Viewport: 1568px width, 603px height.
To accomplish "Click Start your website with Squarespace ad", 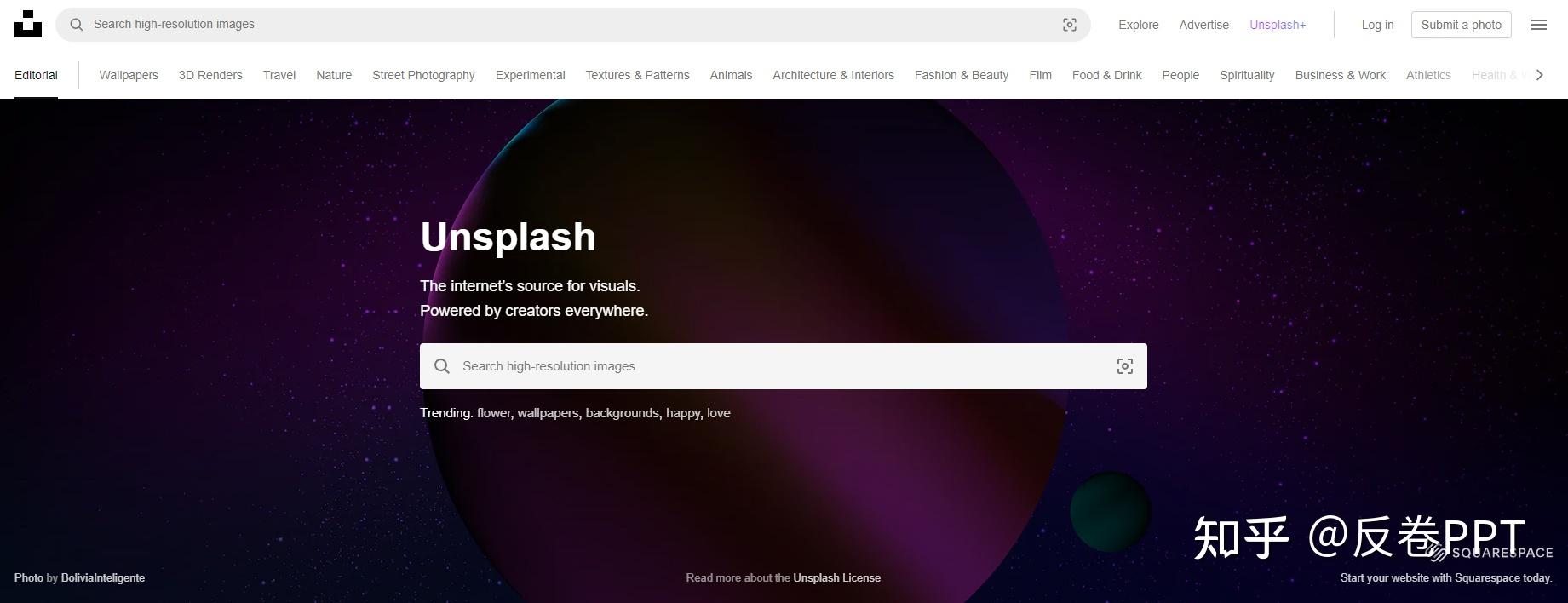I will (x=1446, y=577).
